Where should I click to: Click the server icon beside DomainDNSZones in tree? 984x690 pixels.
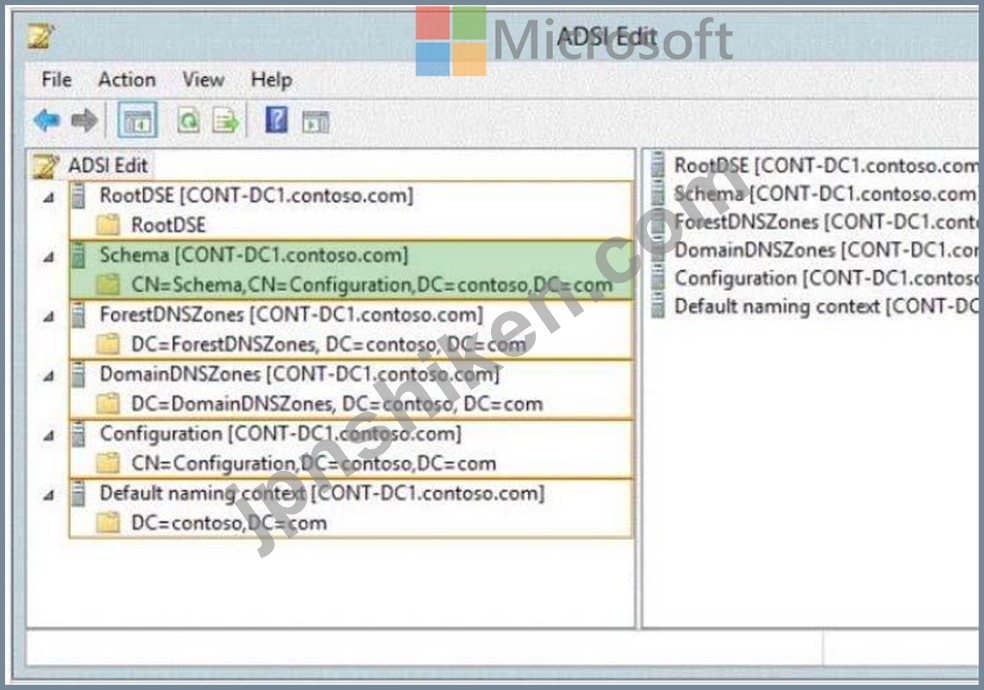(78, 374)
